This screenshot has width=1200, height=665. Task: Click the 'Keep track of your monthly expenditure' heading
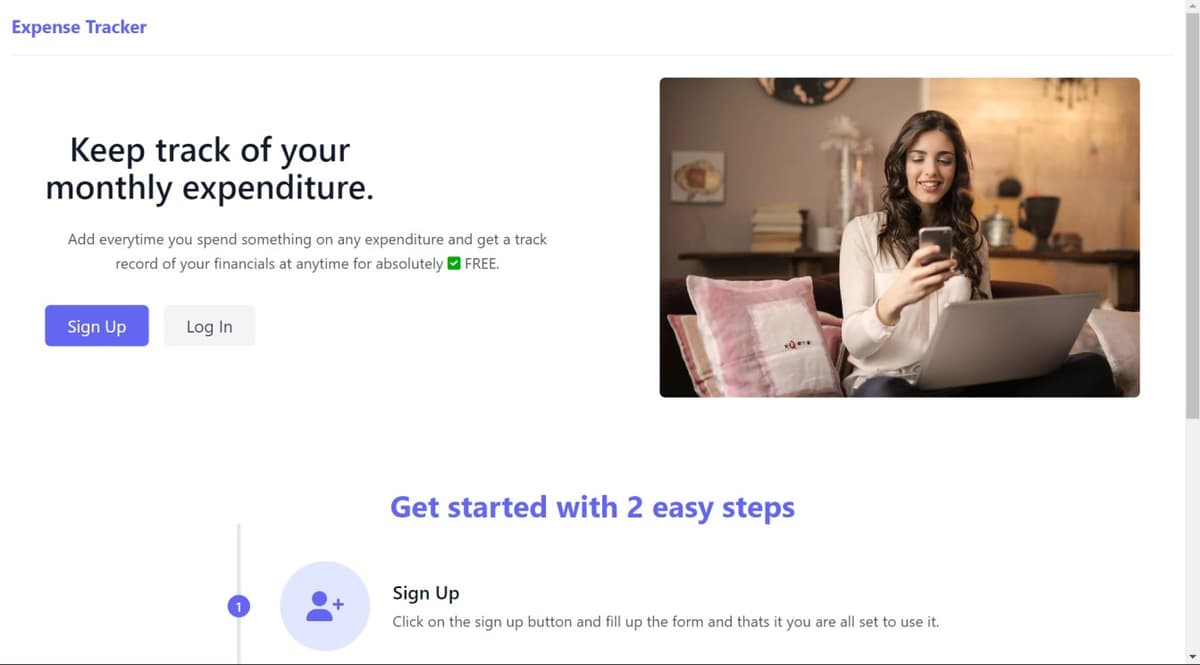[210, 168]
